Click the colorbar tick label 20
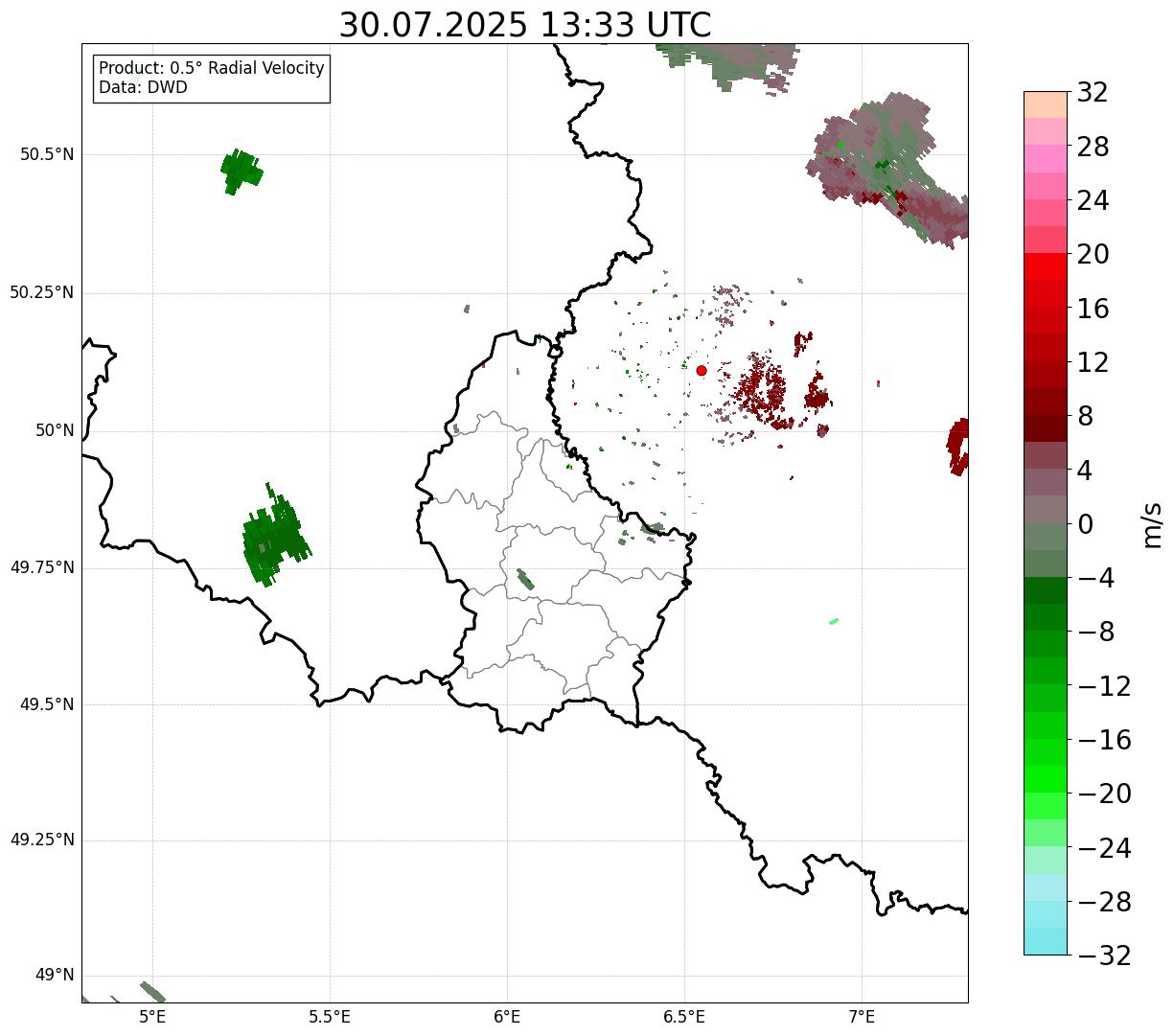The height and width of the screenshot is (1036, 1174). pos(1093,255)
